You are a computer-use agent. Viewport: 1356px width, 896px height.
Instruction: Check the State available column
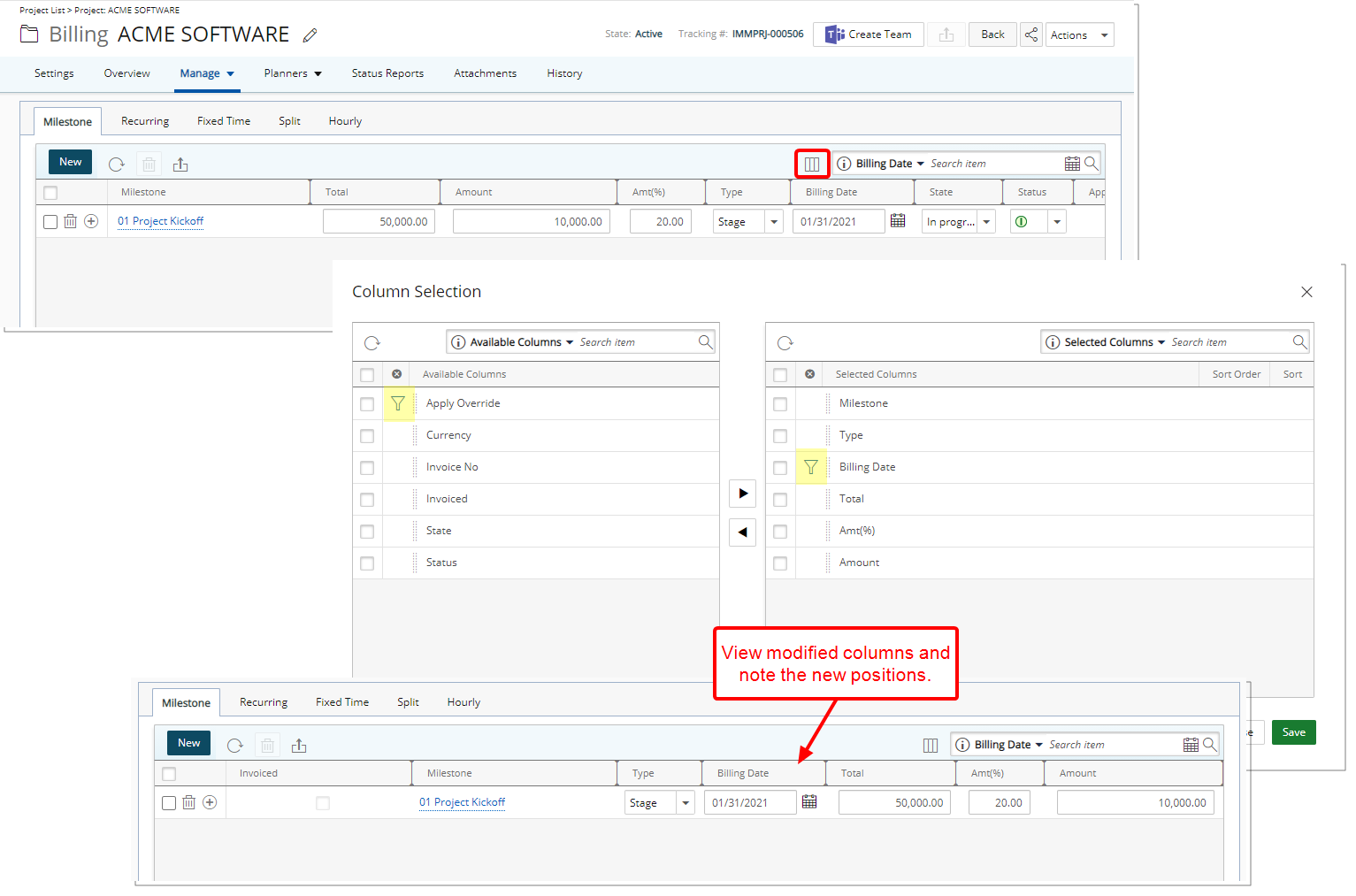[367, 532]
